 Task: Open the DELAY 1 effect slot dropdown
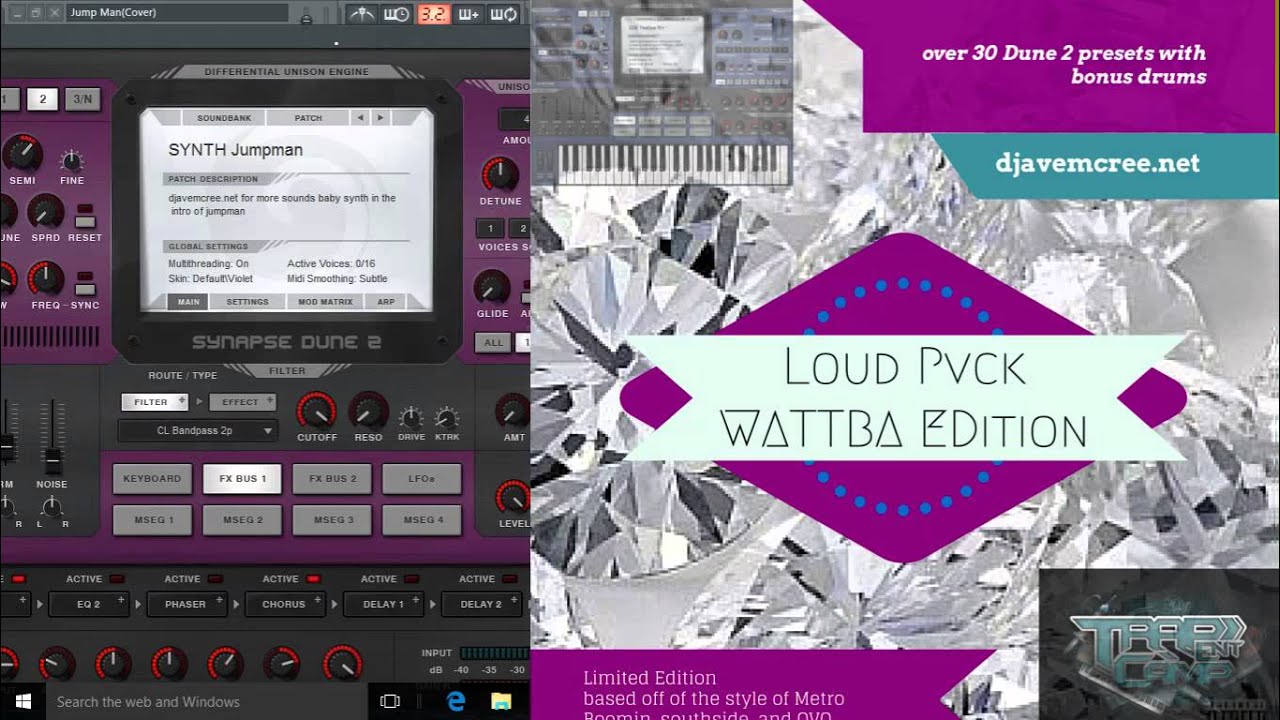383,604
